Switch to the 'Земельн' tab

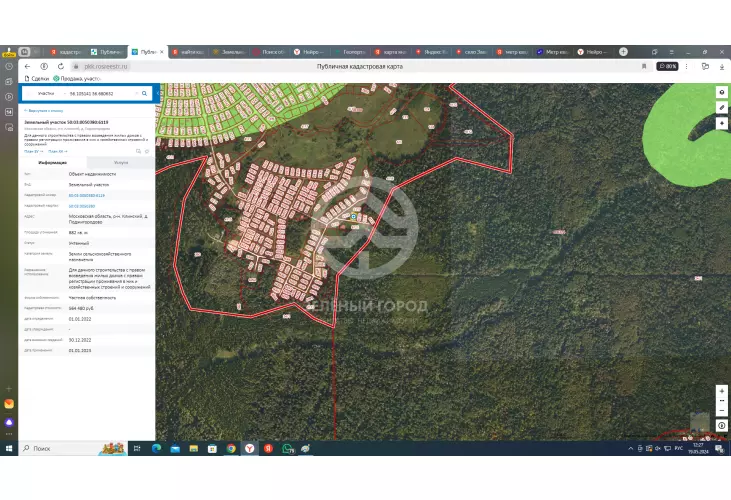pyautogui.click(x=229, y=52)
